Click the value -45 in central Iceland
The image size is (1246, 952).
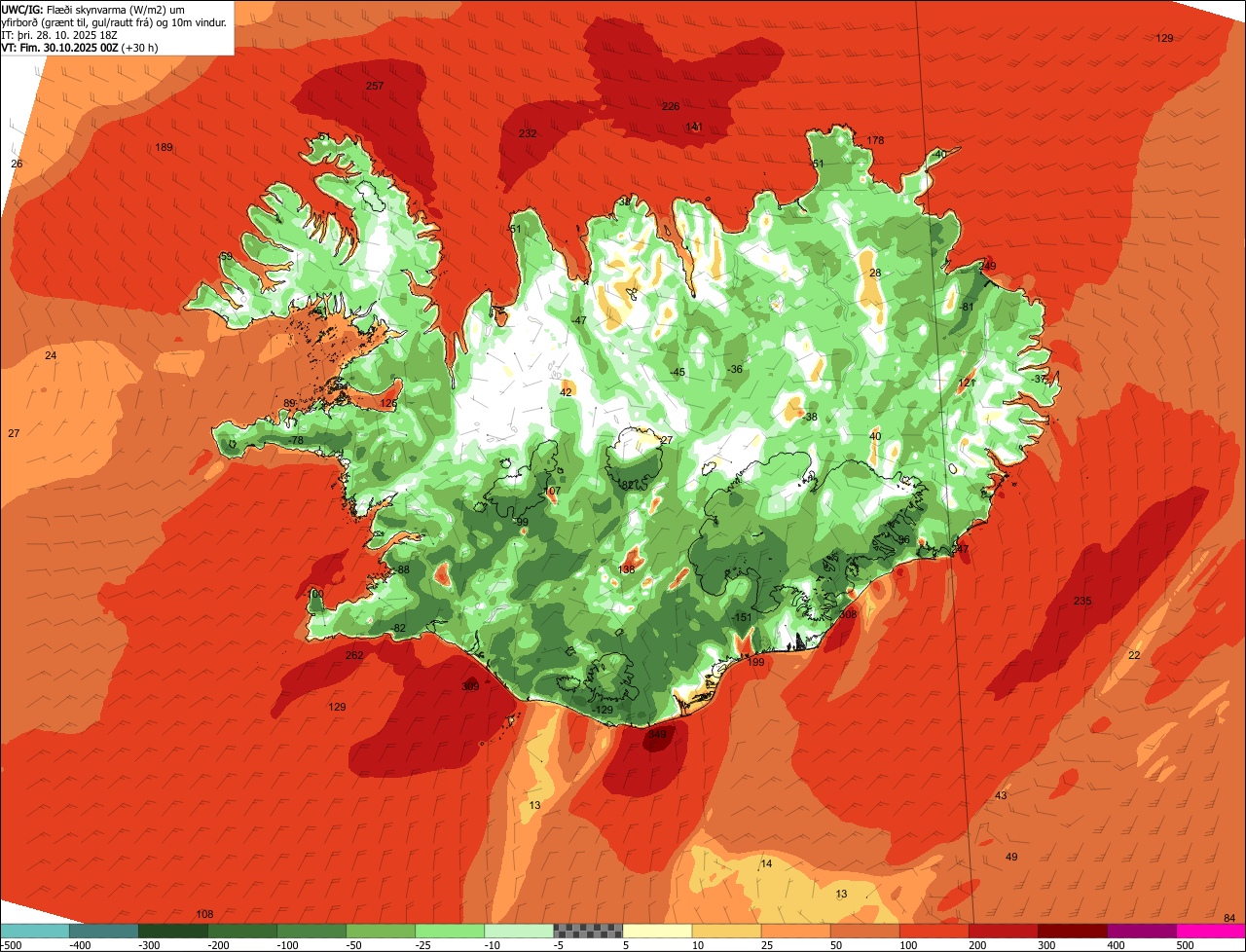click(678, 372)
